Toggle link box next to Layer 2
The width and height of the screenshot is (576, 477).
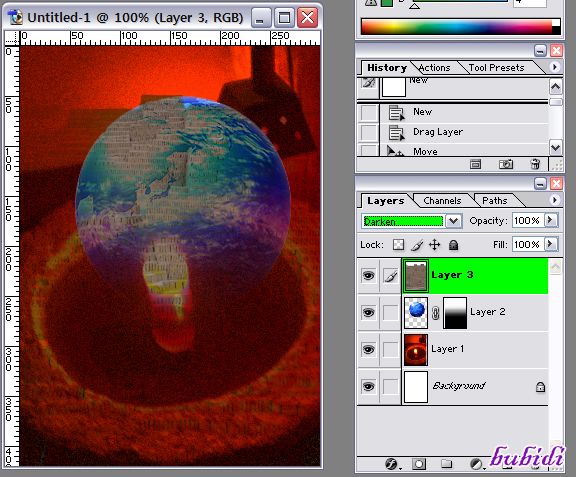coord(390,313)
